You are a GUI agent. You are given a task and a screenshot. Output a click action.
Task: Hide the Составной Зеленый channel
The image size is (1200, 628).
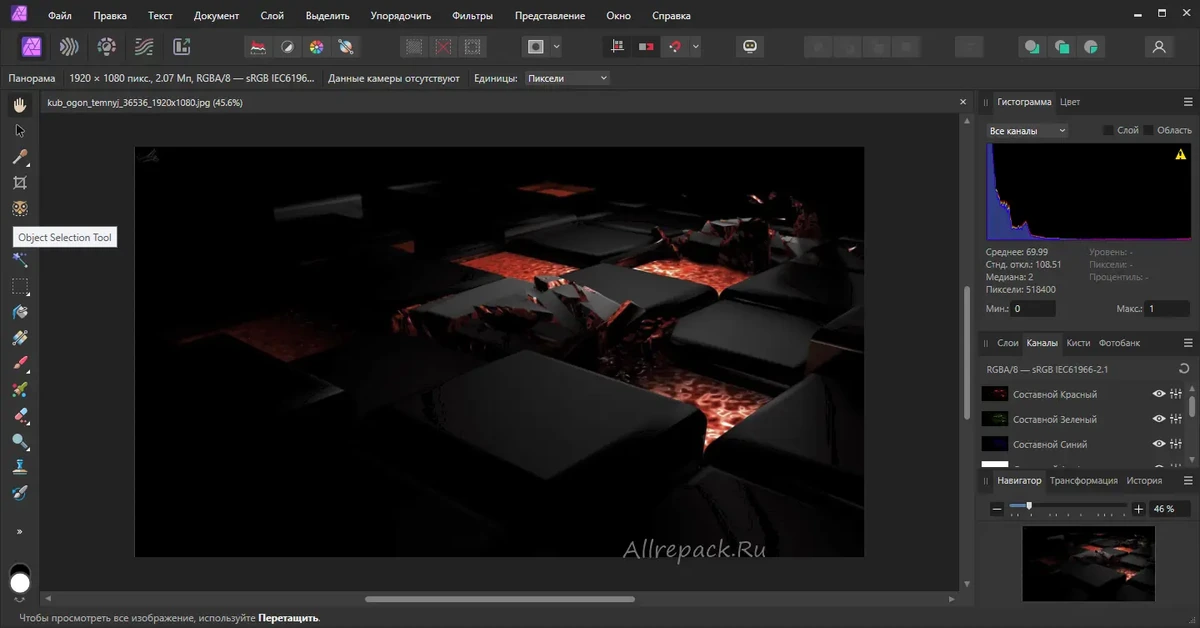pos(1159,419)
